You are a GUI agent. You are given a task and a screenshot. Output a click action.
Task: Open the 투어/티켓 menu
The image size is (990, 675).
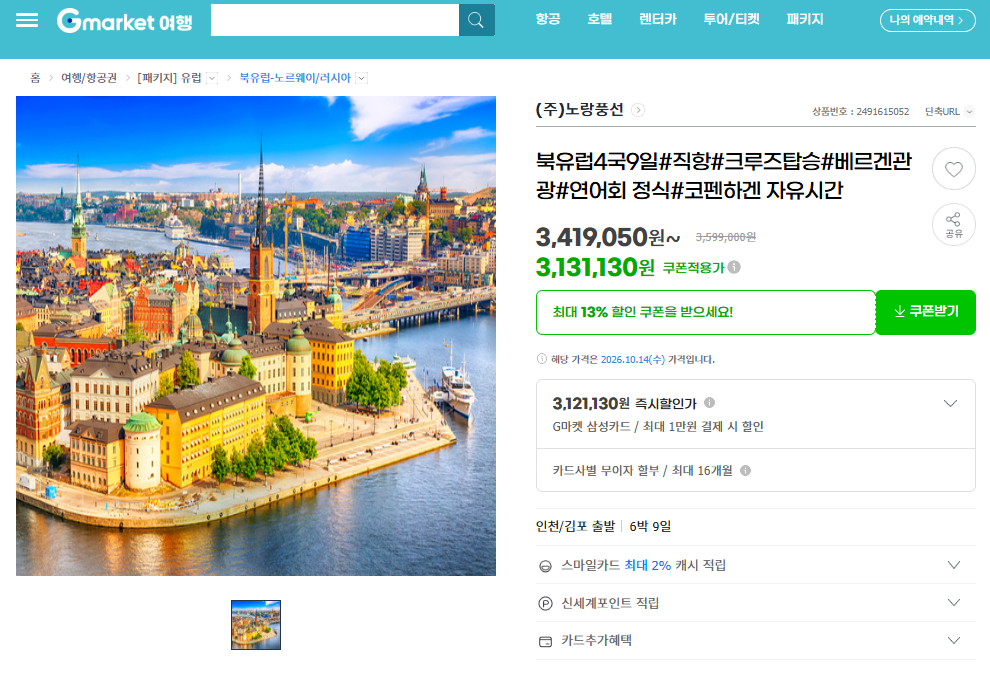click(731, 20)
